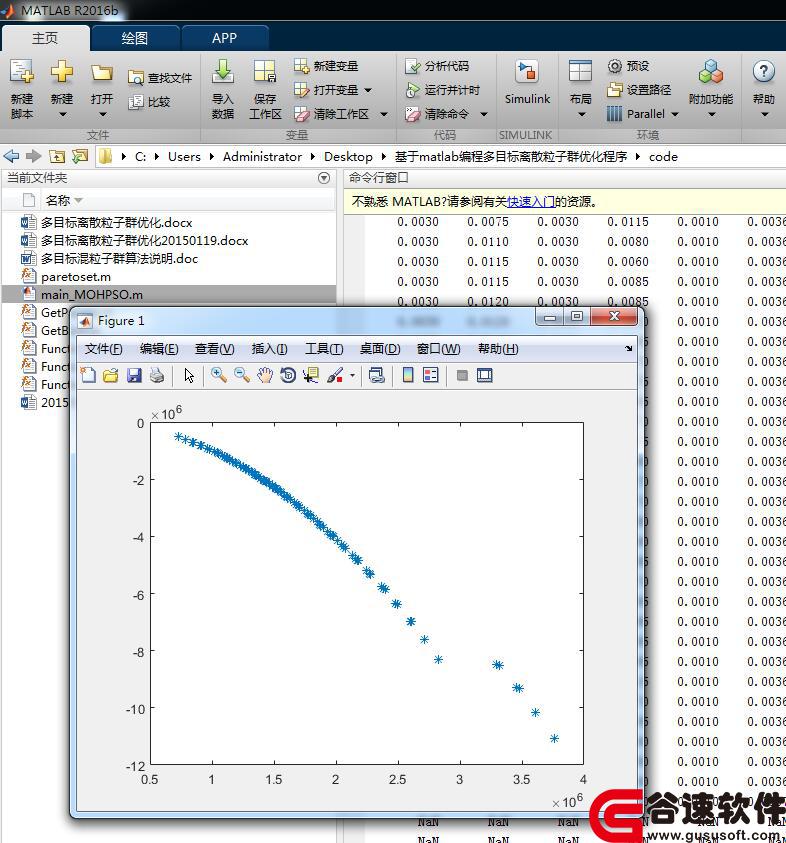The image size is (786, 843).
Task: Expand Clear Commands (清除命令) dropdown
Action: tap(483, 114)
